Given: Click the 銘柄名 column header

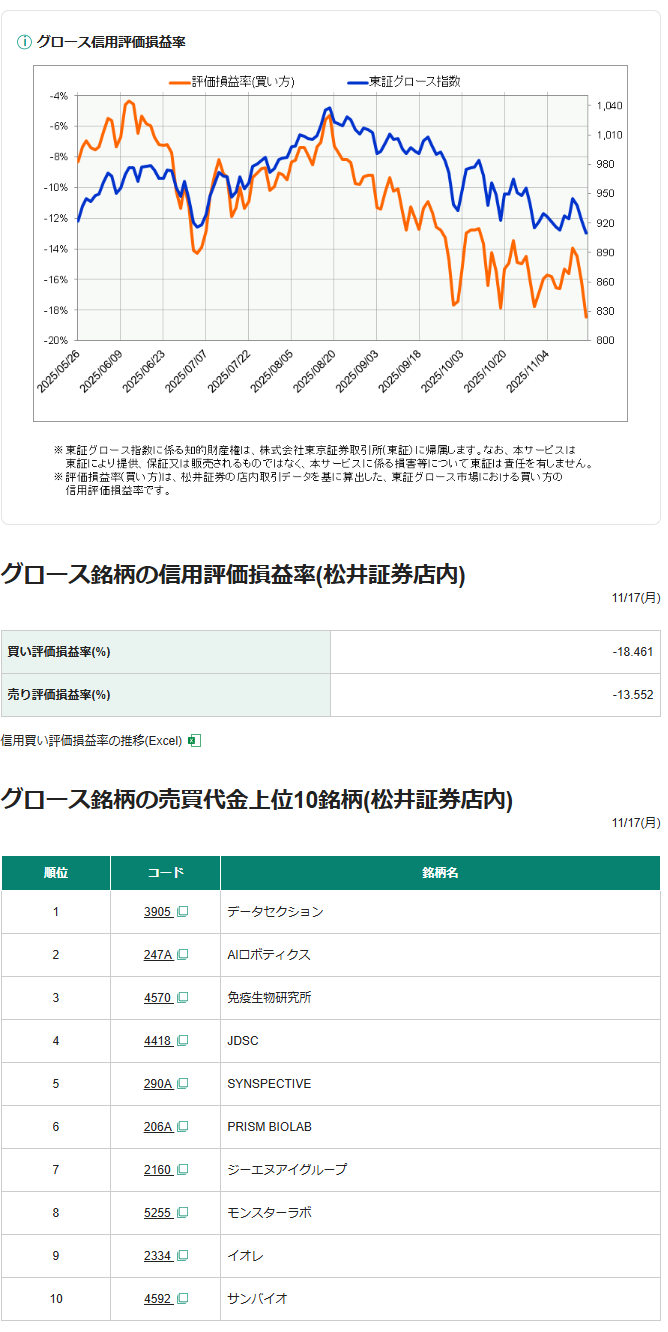Looking at the screenshot, I should click(x=440, y=873).
